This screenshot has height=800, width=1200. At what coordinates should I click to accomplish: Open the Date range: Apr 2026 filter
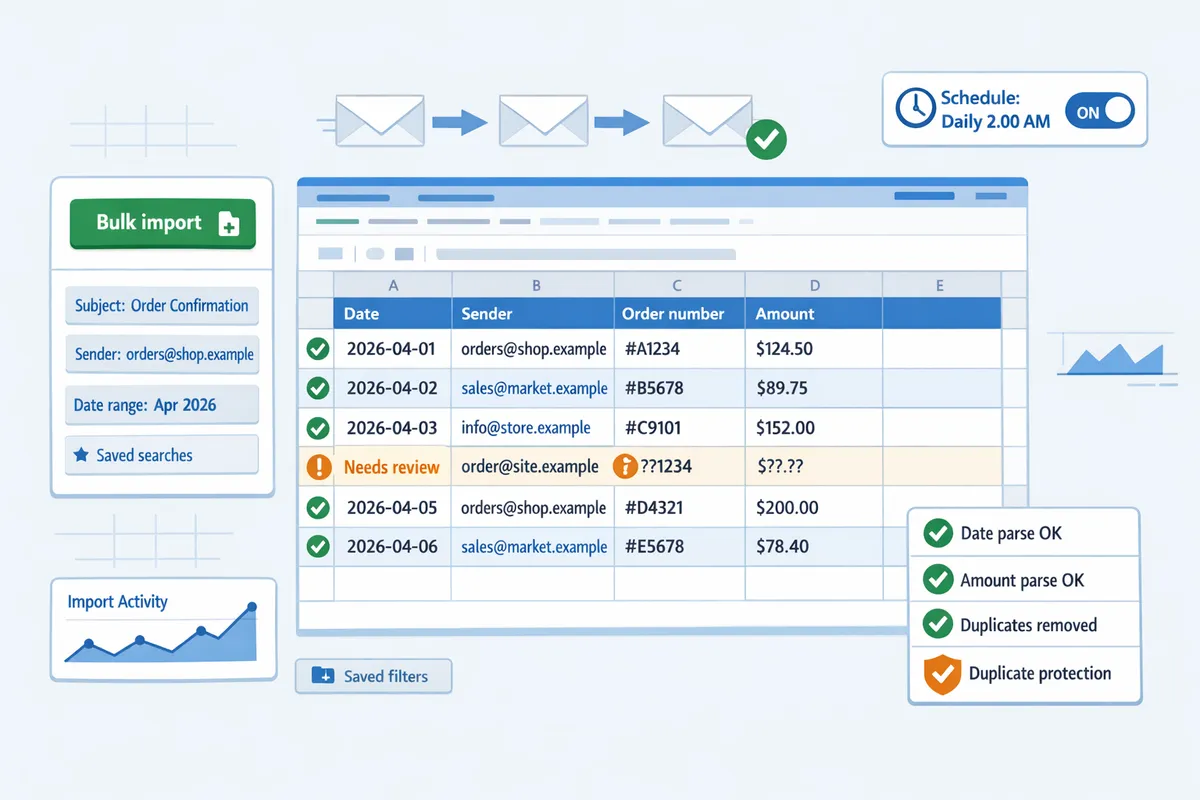pos(162,405)
